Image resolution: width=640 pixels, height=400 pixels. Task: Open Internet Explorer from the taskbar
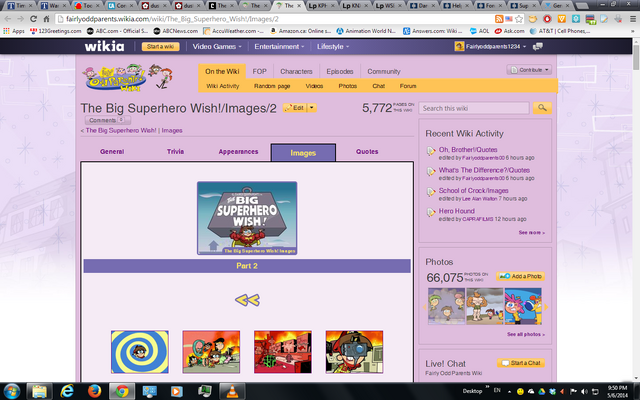pos(67,391)
